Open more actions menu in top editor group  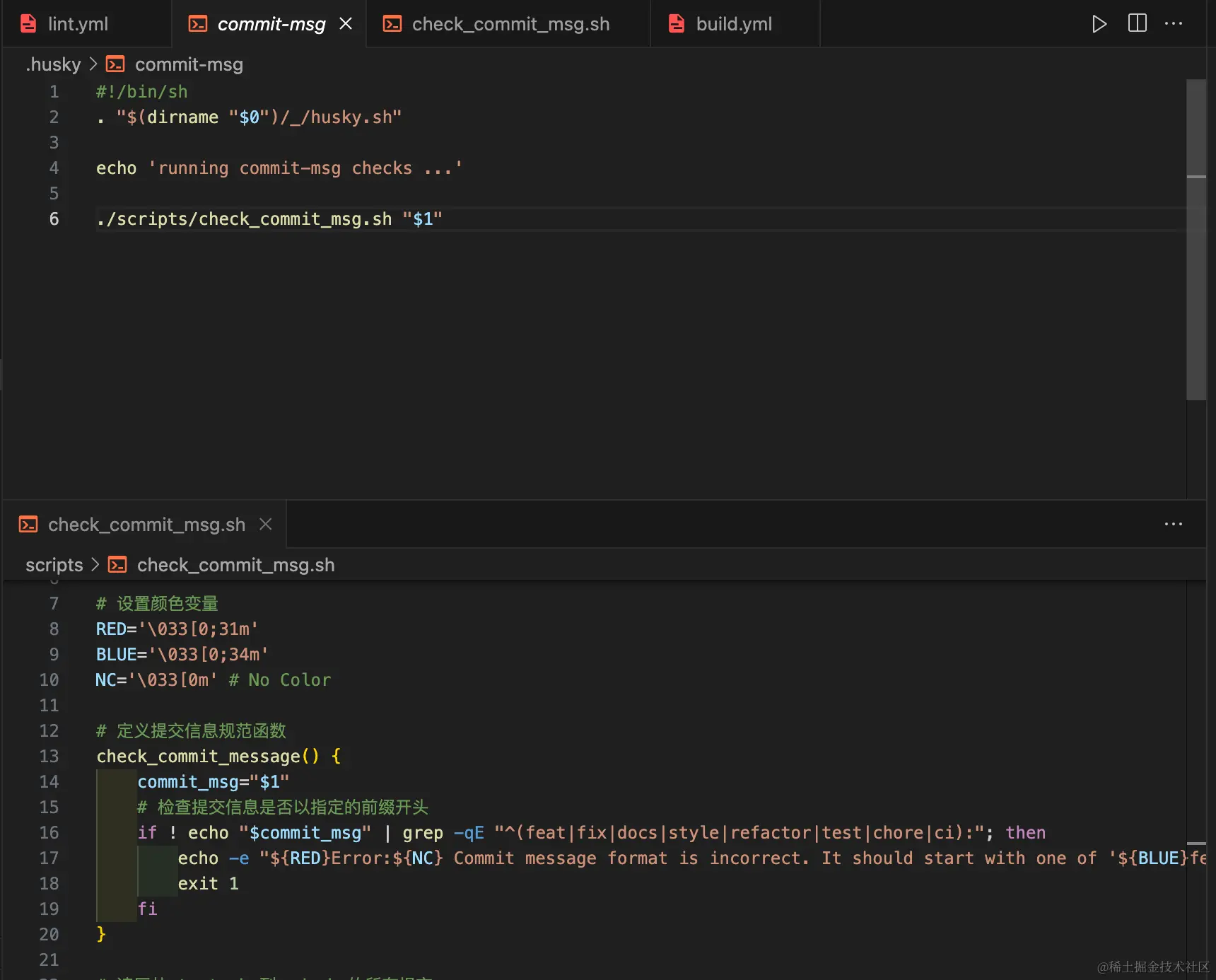coord(1174,23)
